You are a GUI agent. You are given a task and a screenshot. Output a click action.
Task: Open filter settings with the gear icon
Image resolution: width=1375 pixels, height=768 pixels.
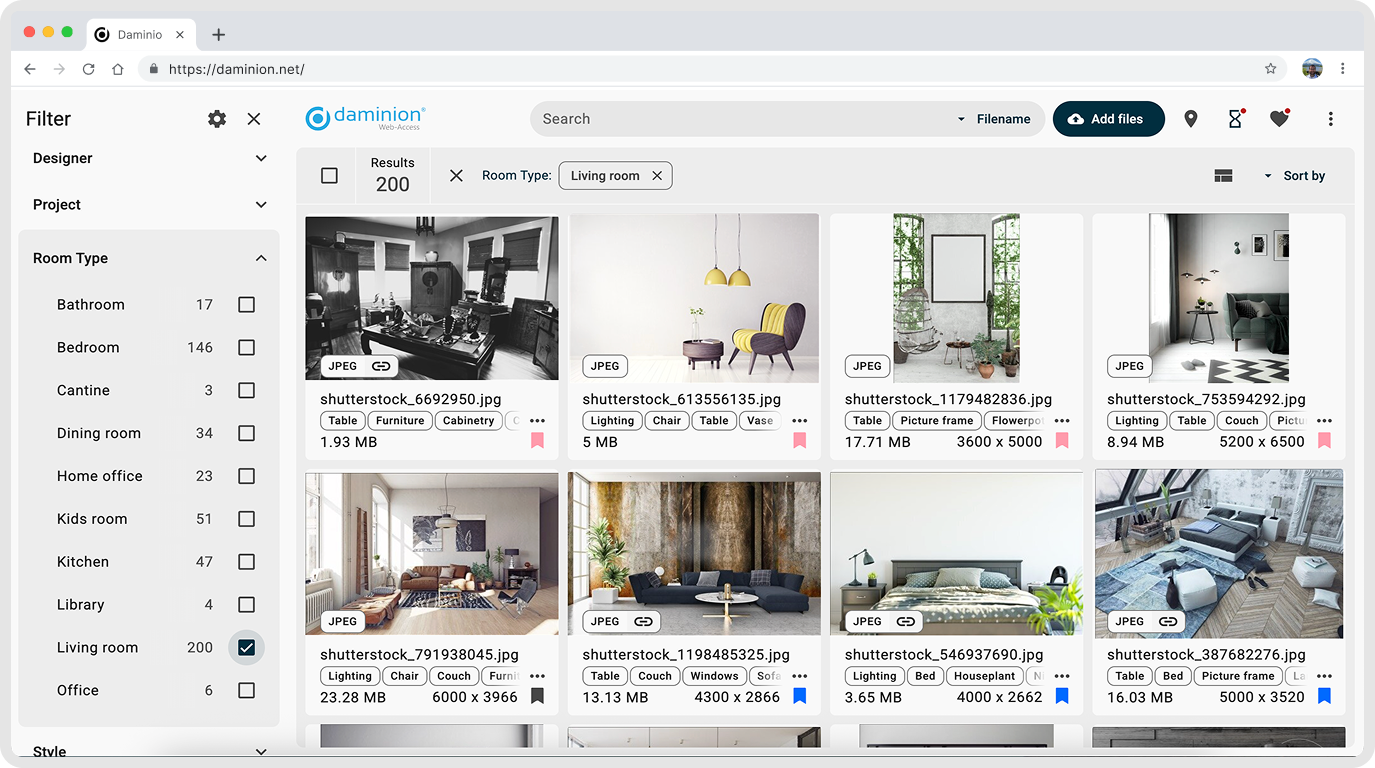(216, 118)
